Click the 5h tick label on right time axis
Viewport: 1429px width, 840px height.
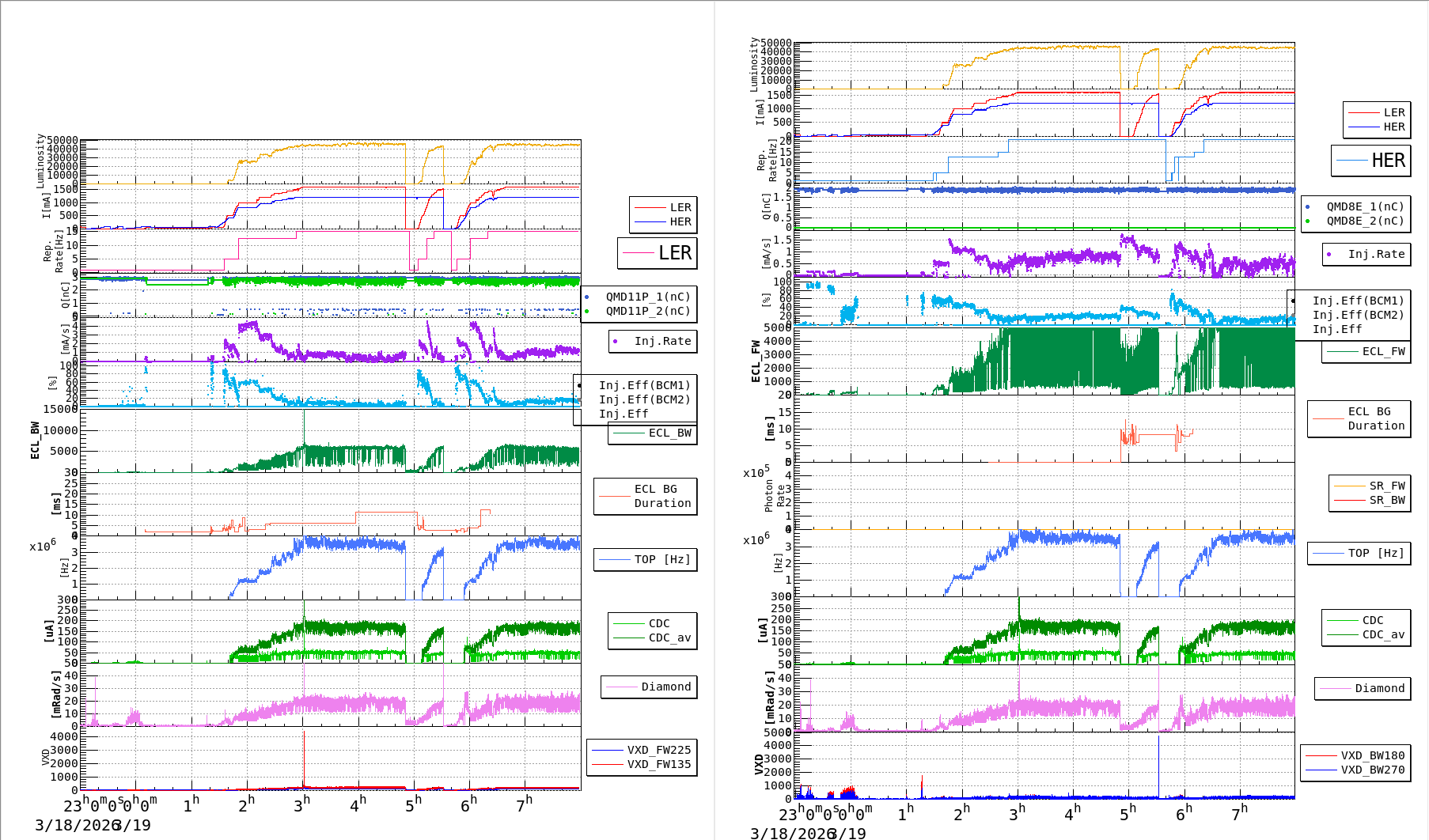[x=1128, y=814]
